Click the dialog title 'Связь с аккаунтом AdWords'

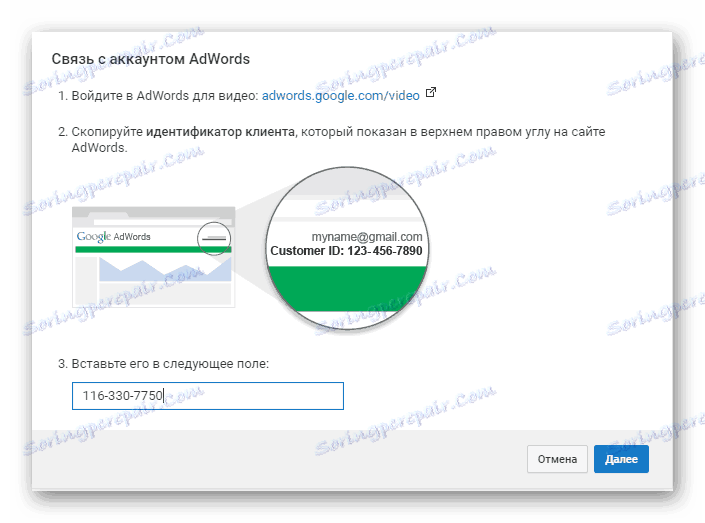[151, 59]
